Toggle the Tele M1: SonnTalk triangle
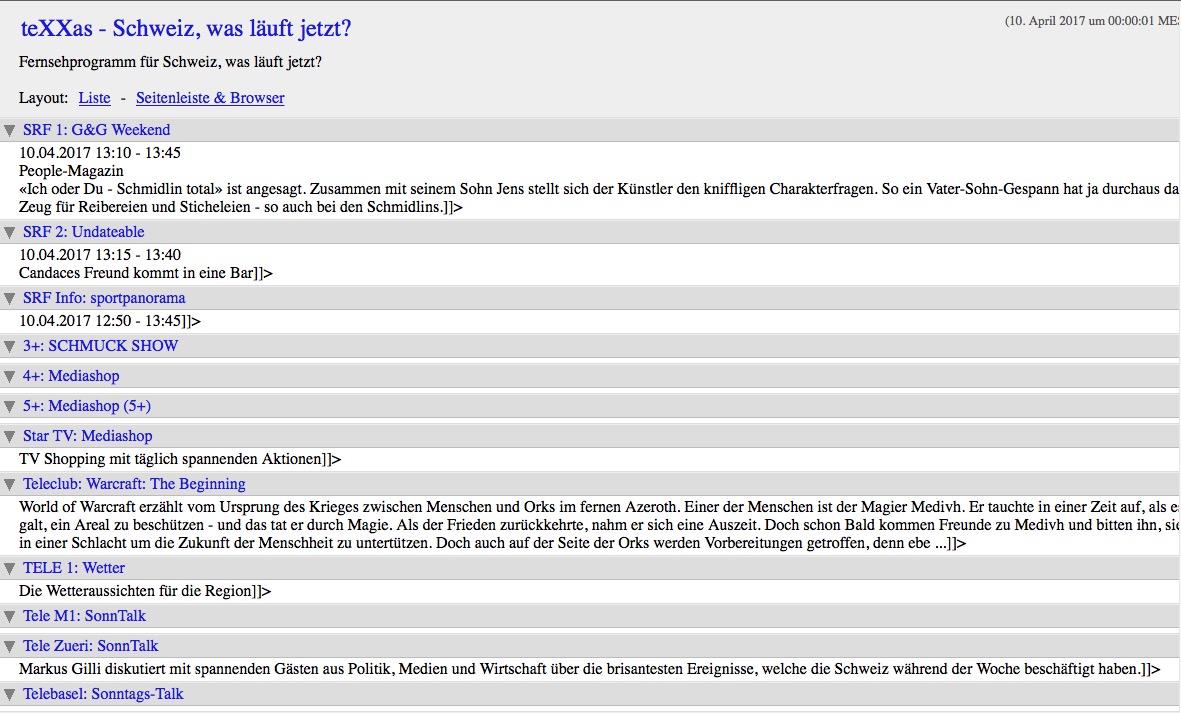Image resolution: width=1181 pixels, height=713 pixels. click(x=10, y=617)
